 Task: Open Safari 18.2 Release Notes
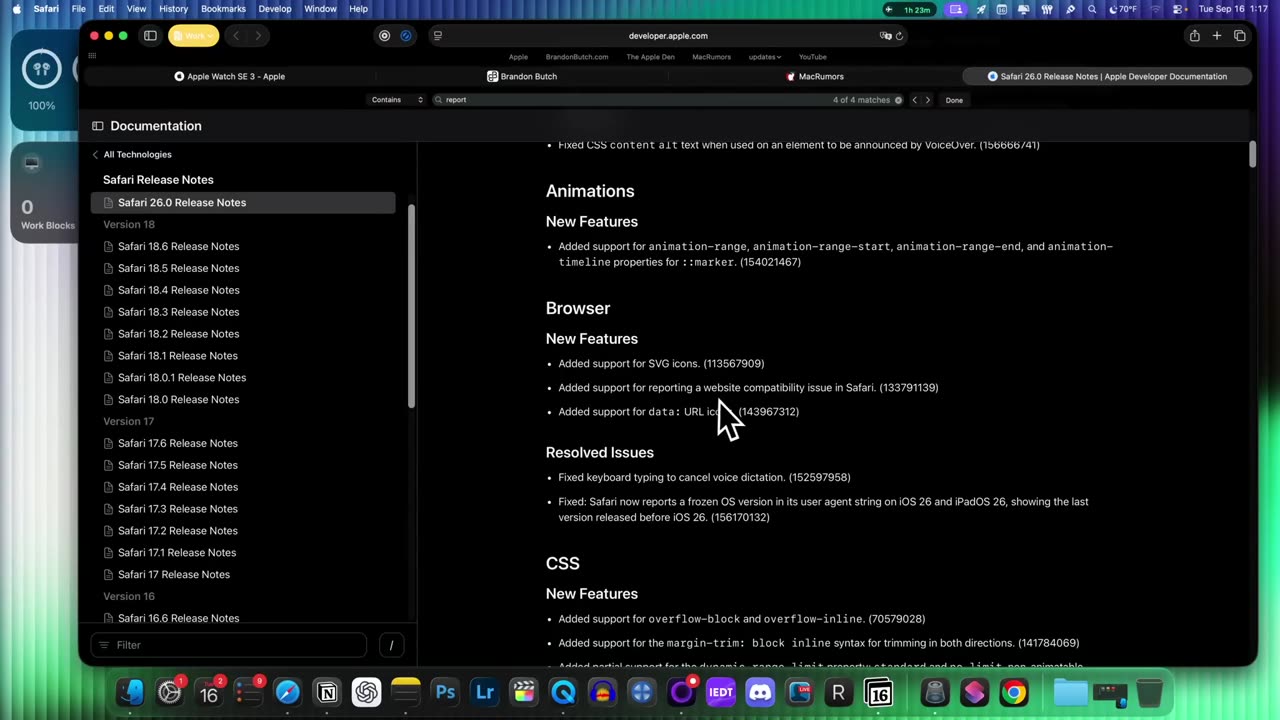pyautogui.click(x=178, y=334)
